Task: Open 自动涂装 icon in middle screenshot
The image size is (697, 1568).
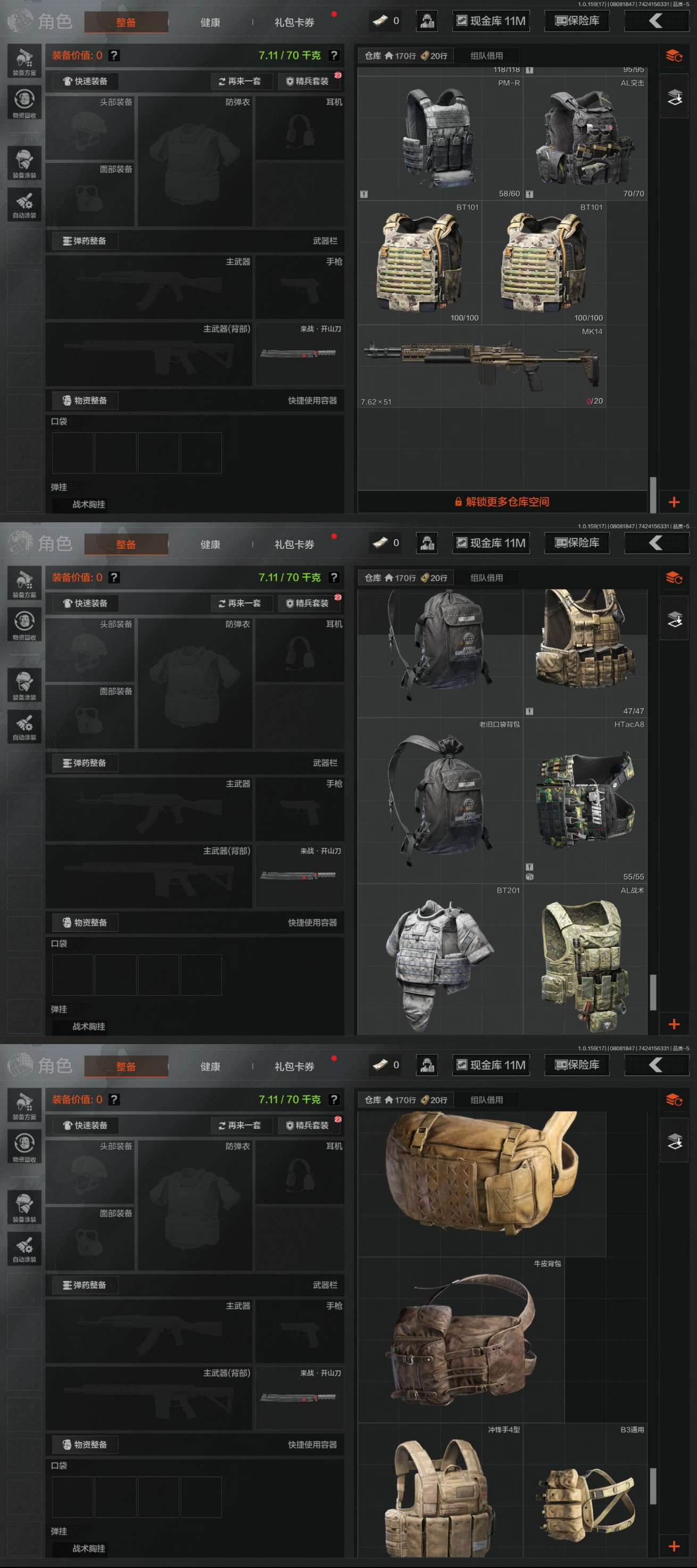Action: tap(24, 728)
